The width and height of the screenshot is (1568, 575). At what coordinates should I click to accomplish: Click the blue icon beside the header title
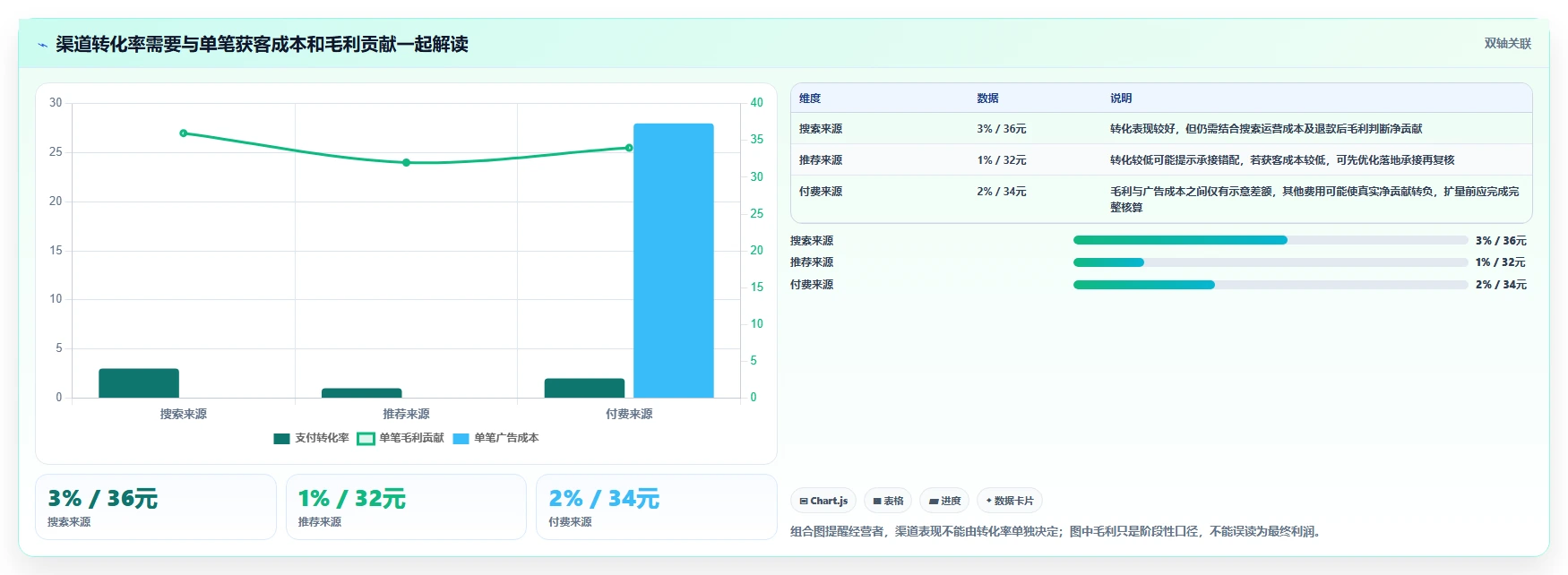(x=42, y=45)
